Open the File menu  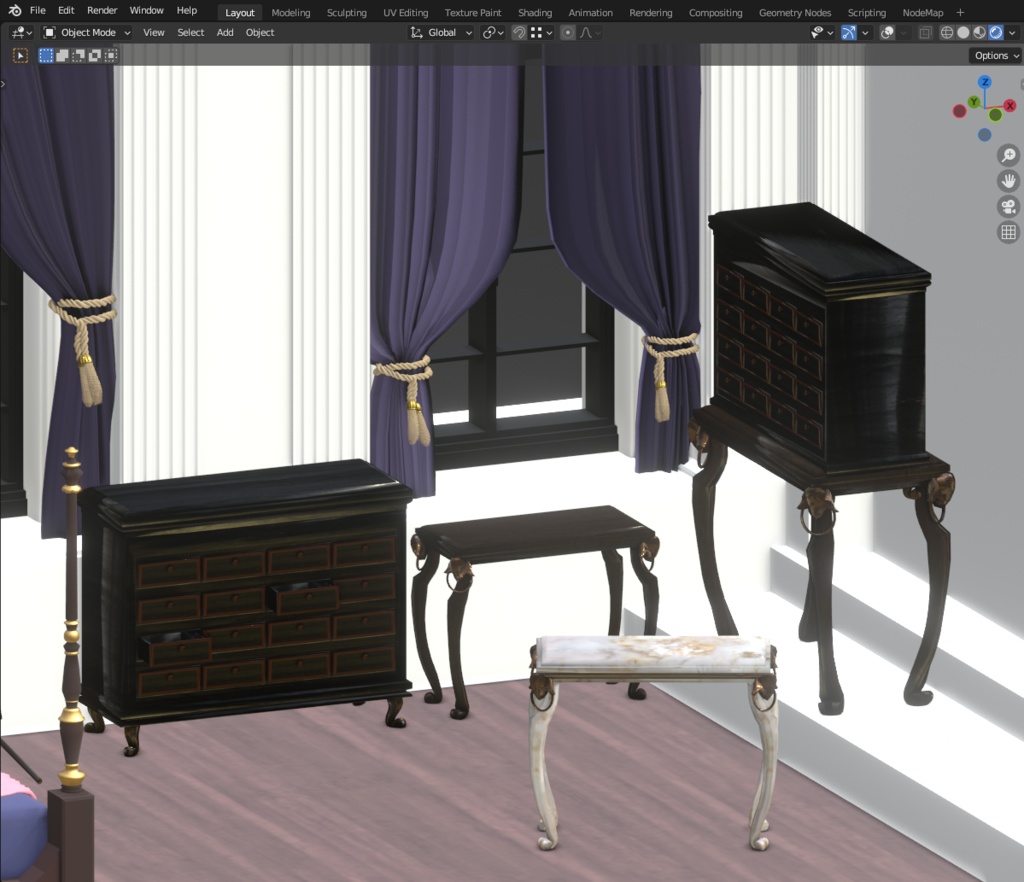pos(38,10)
